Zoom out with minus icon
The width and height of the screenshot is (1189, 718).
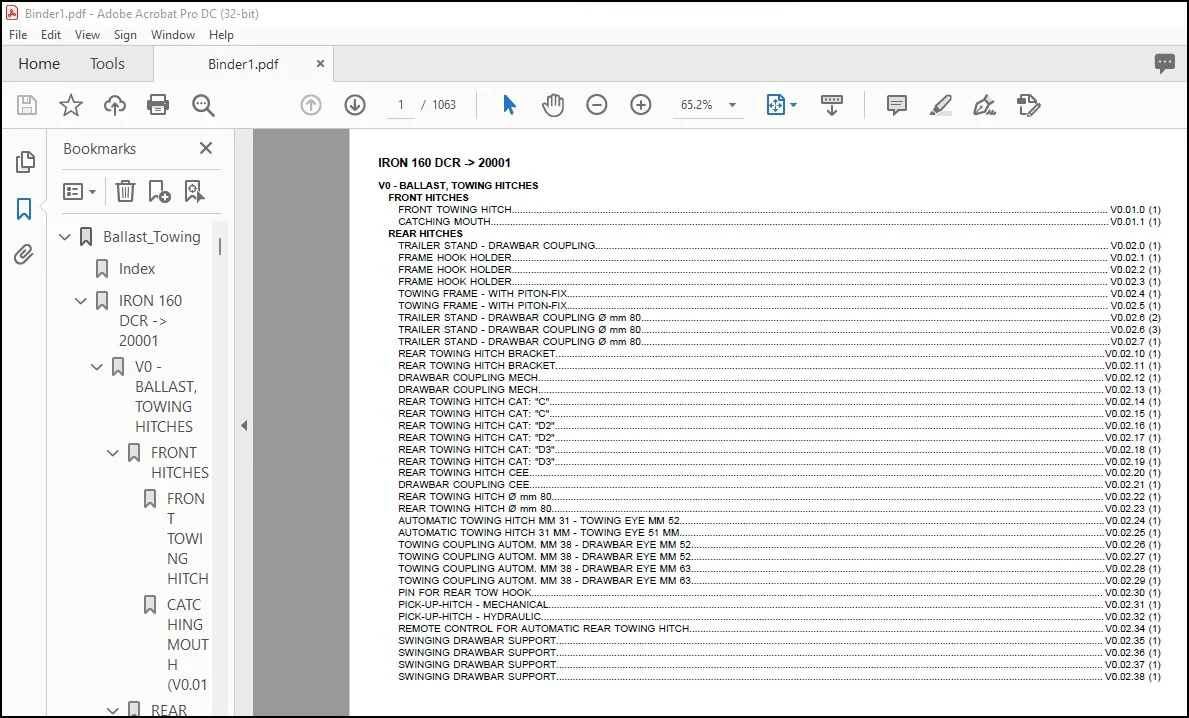point(597,105)
